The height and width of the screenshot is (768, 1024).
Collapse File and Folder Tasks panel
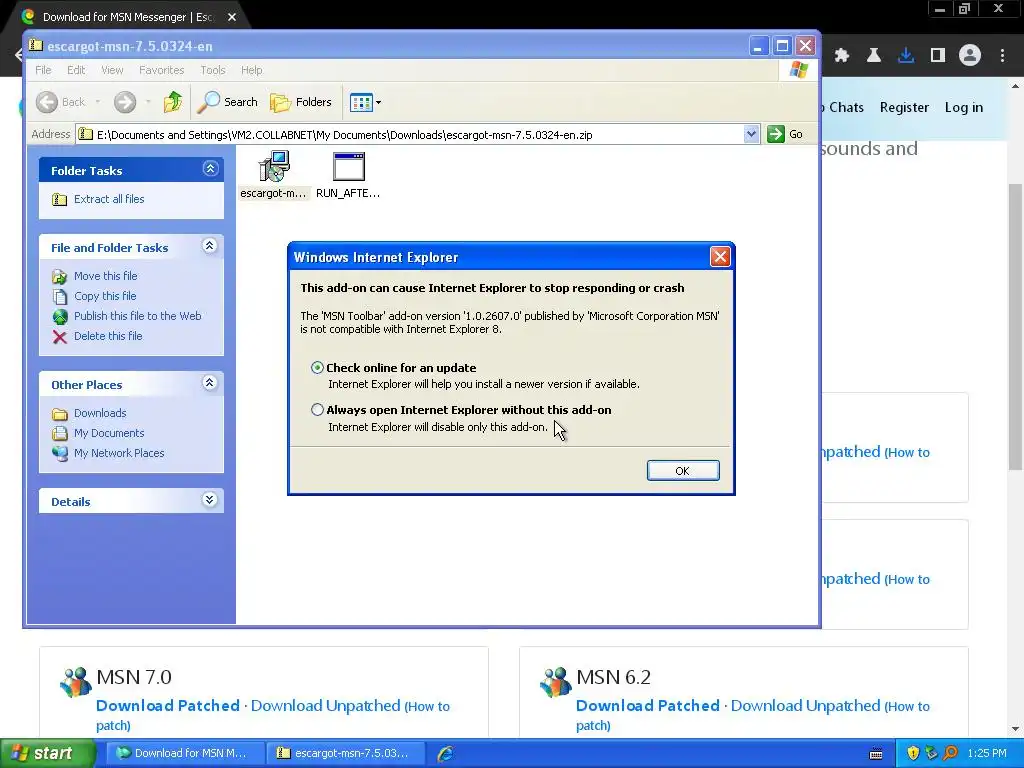(210, 246)
